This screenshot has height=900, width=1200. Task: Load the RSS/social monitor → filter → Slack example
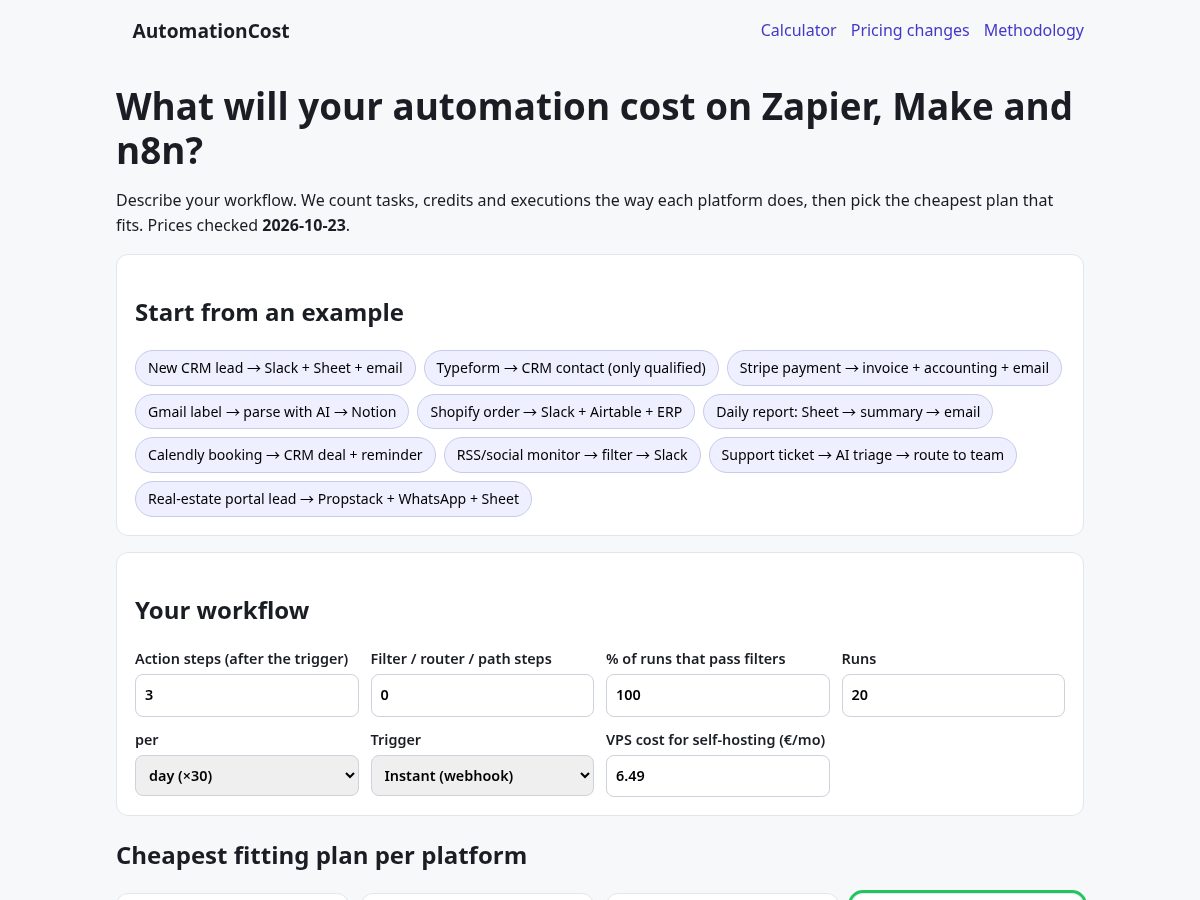[572, 455]
